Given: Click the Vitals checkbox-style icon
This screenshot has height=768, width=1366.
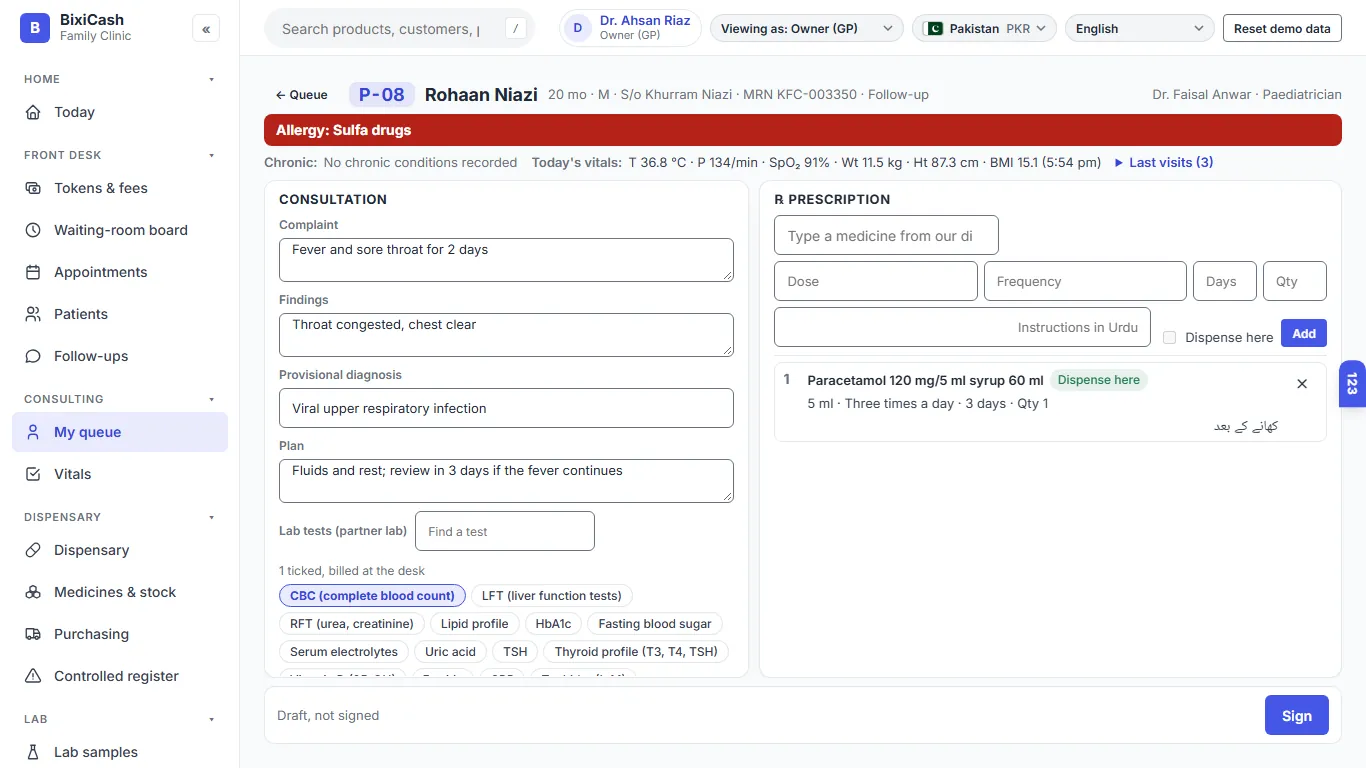Looking at the screenshot, I should [33, 474].
